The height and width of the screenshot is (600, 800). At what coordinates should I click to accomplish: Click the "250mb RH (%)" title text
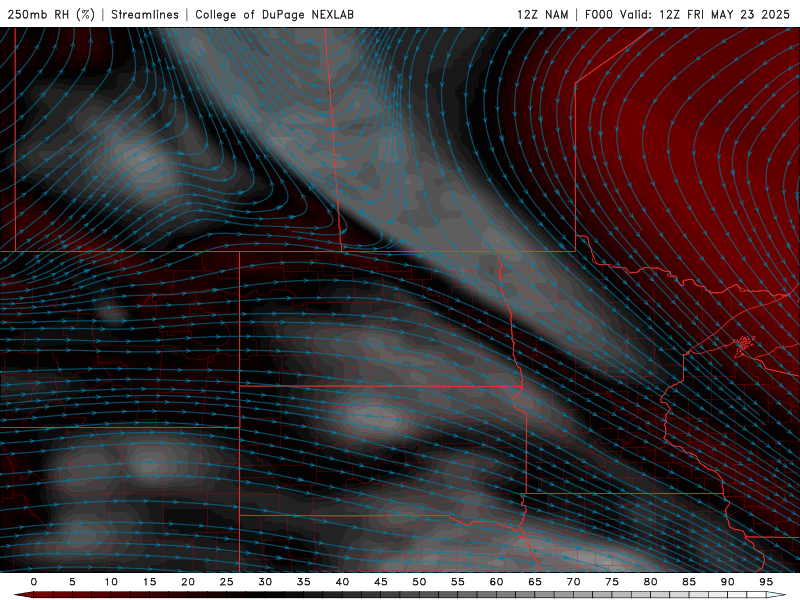coord(51,14)
